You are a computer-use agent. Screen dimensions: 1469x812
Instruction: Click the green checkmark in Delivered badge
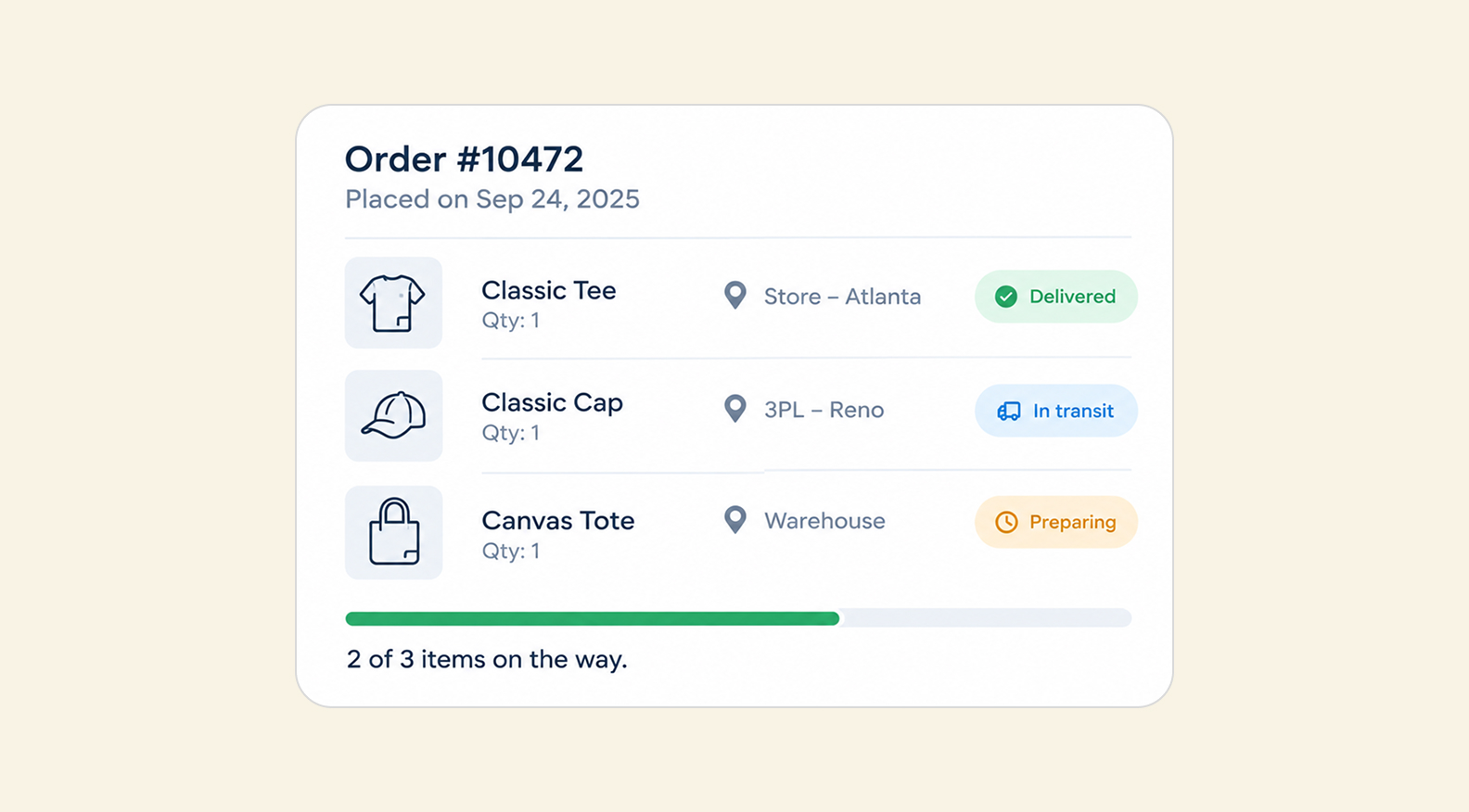(x=1005, y=297)
